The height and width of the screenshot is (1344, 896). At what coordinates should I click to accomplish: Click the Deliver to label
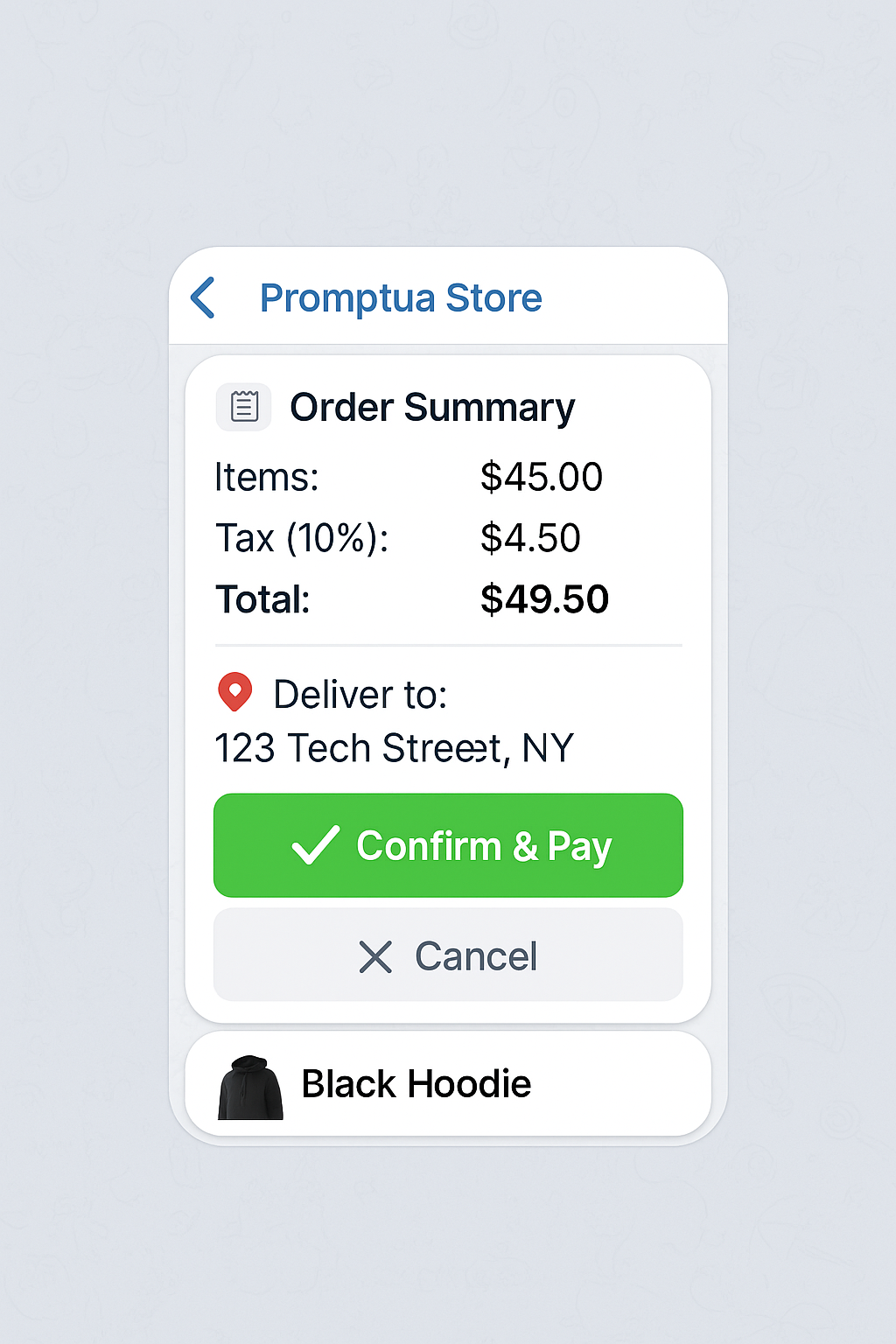click(x=360, y=695)
